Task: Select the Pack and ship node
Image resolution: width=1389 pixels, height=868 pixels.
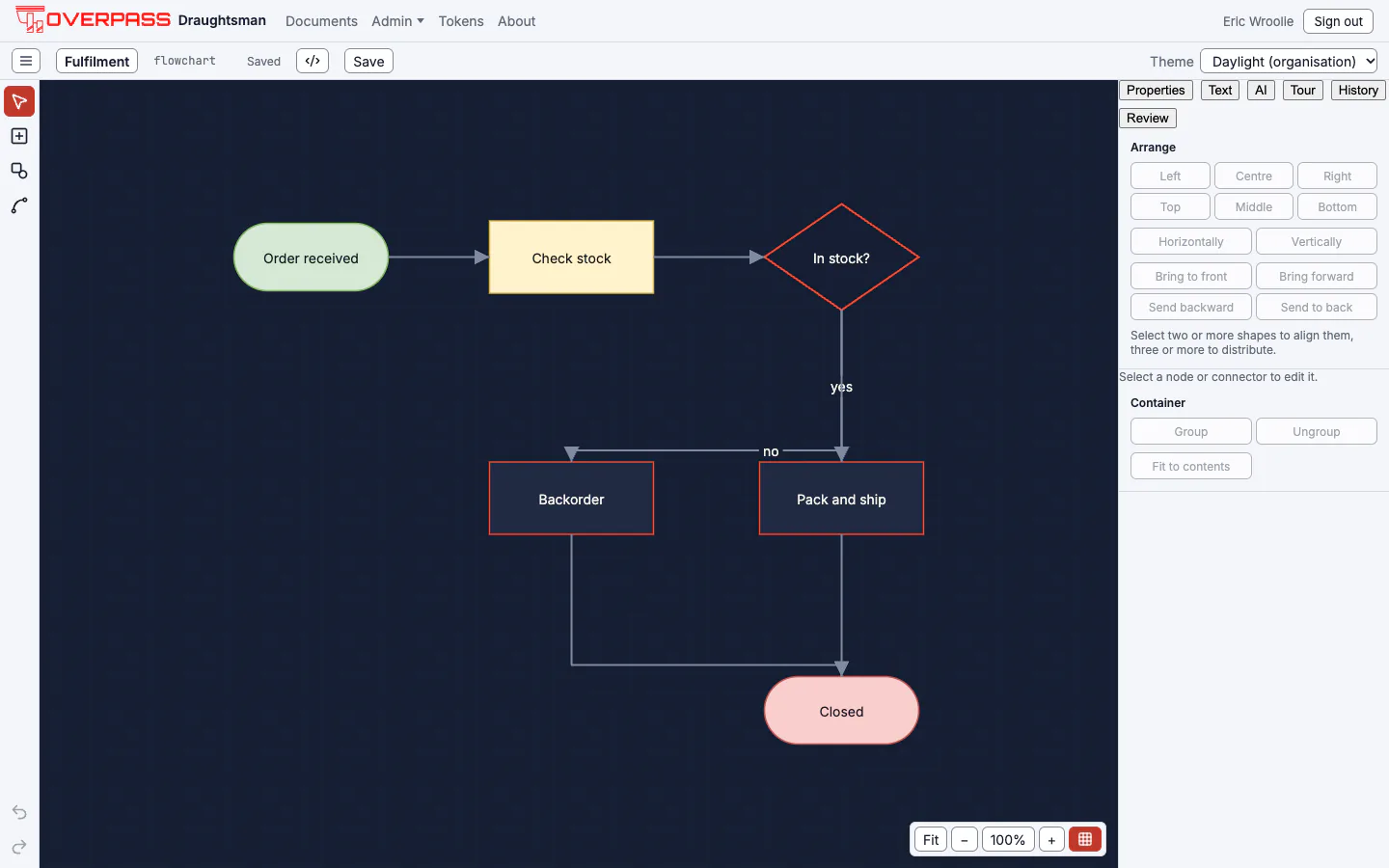Action: (x=841, y=499)
